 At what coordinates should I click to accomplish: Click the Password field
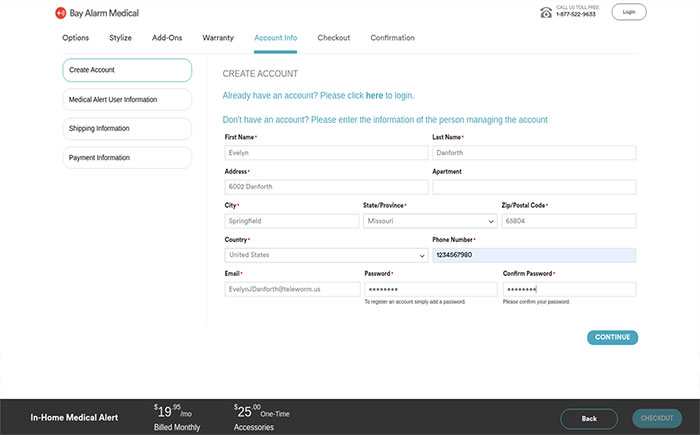coord(431,289)
